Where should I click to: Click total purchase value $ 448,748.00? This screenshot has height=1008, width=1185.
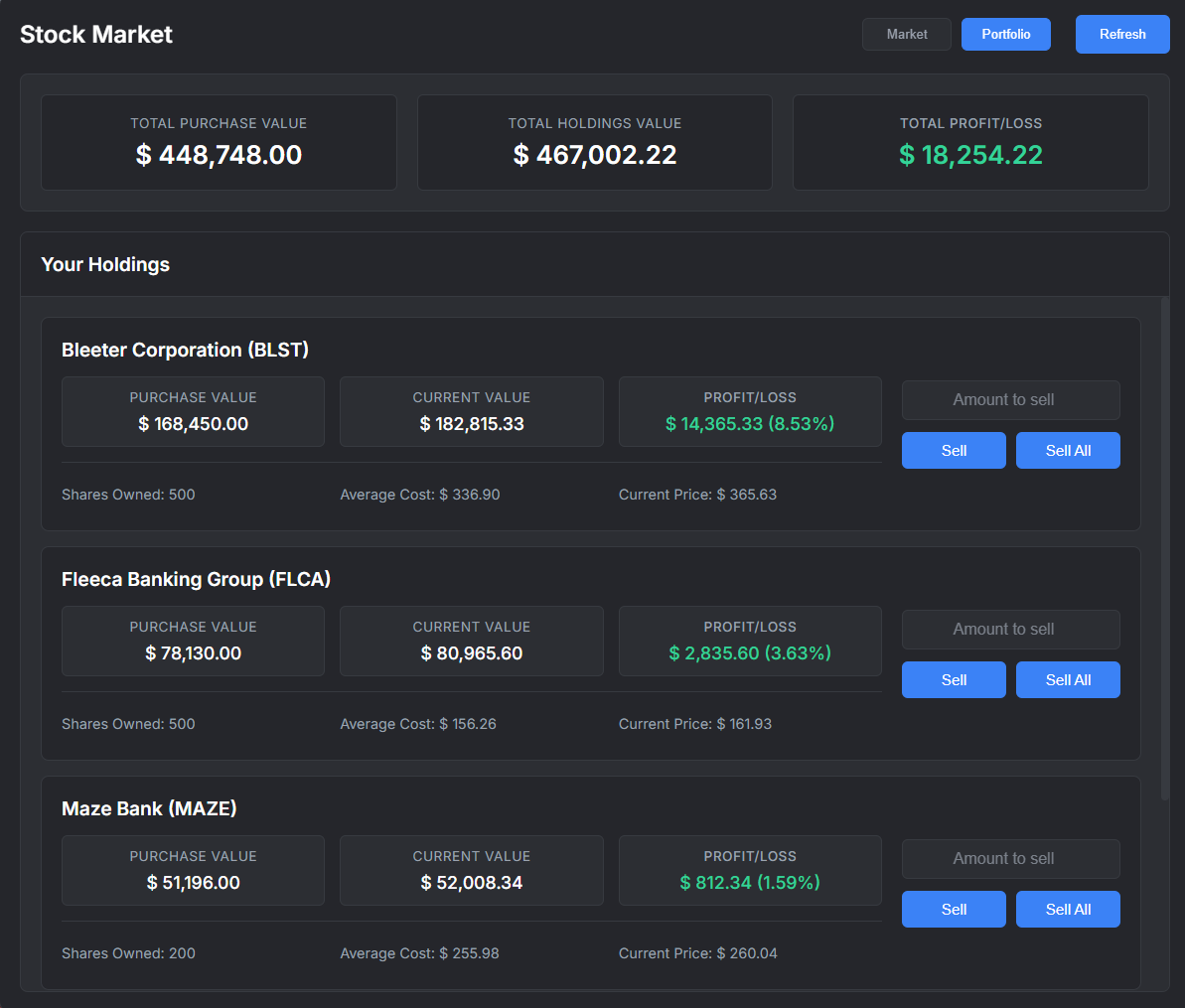pos(219,155)
